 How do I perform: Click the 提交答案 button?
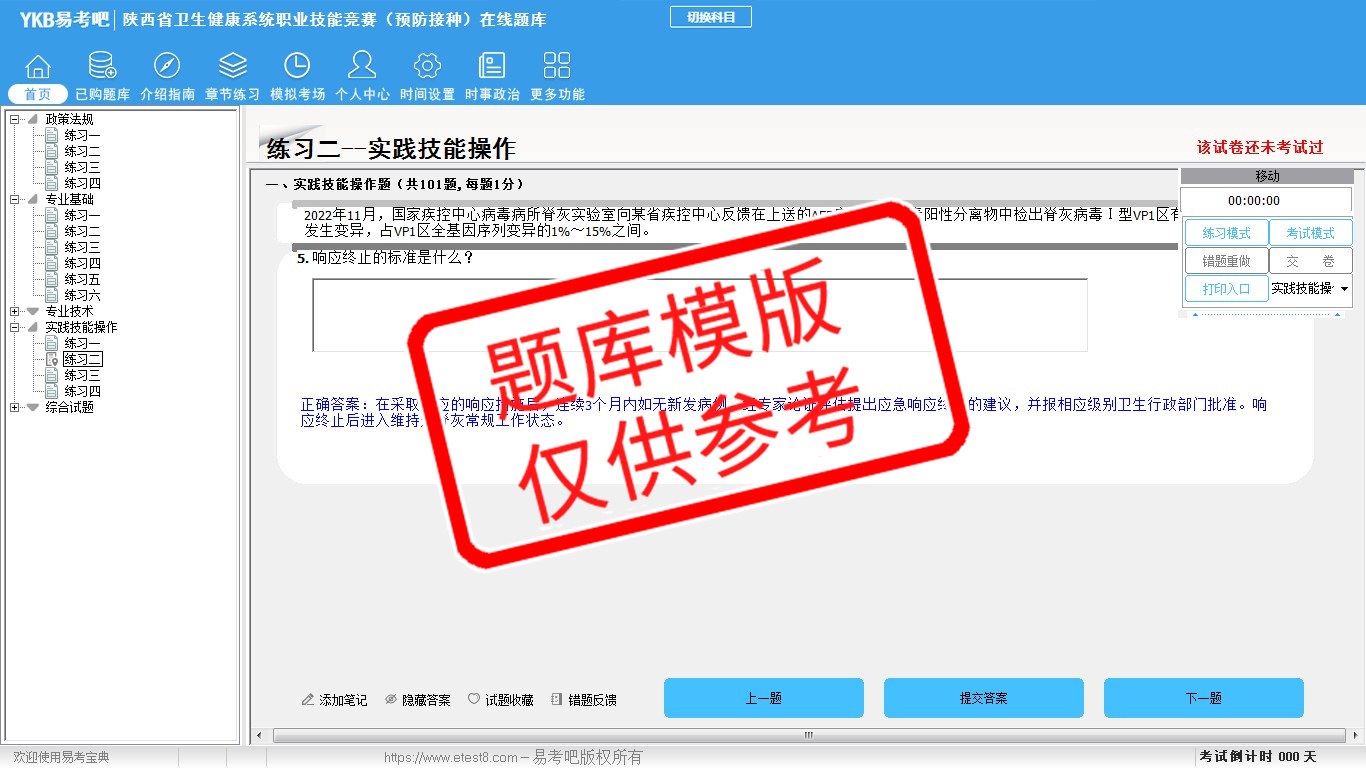coord(984,698)
